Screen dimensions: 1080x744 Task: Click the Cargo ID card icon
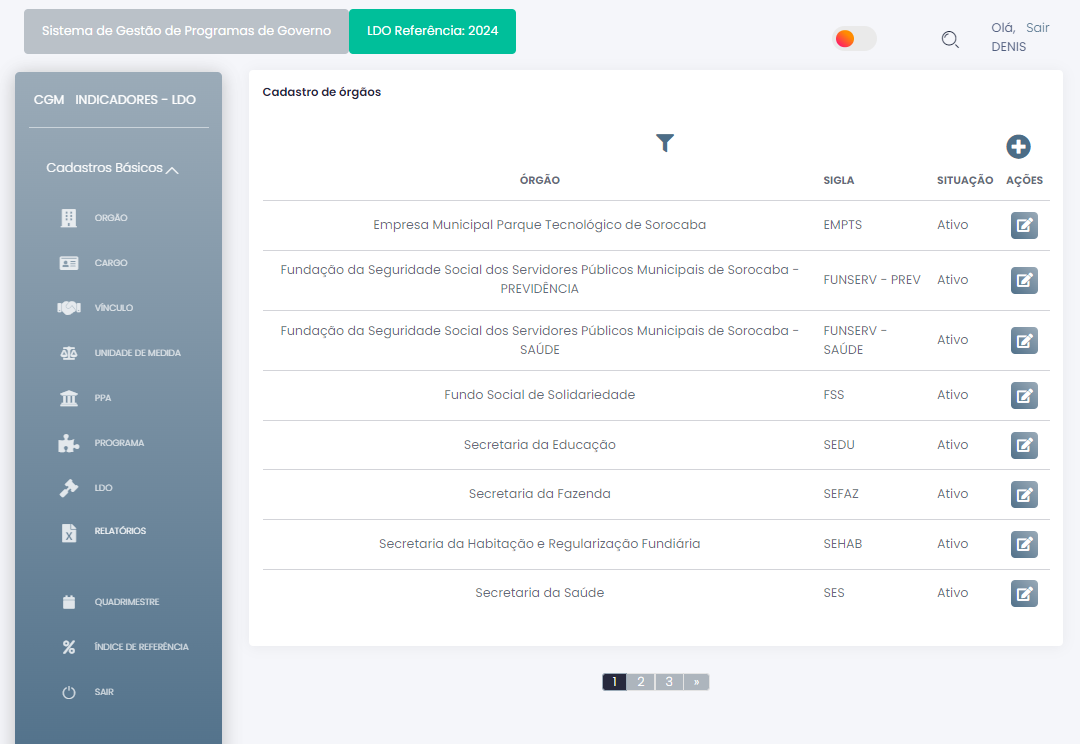click(x=68, y=263)
